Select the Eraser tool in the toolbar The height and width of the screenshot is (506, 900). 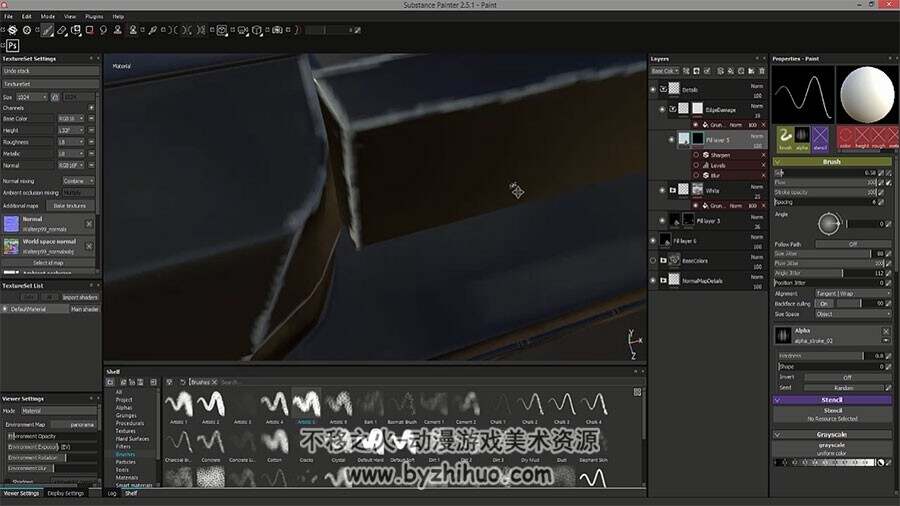tap(61, 30)
